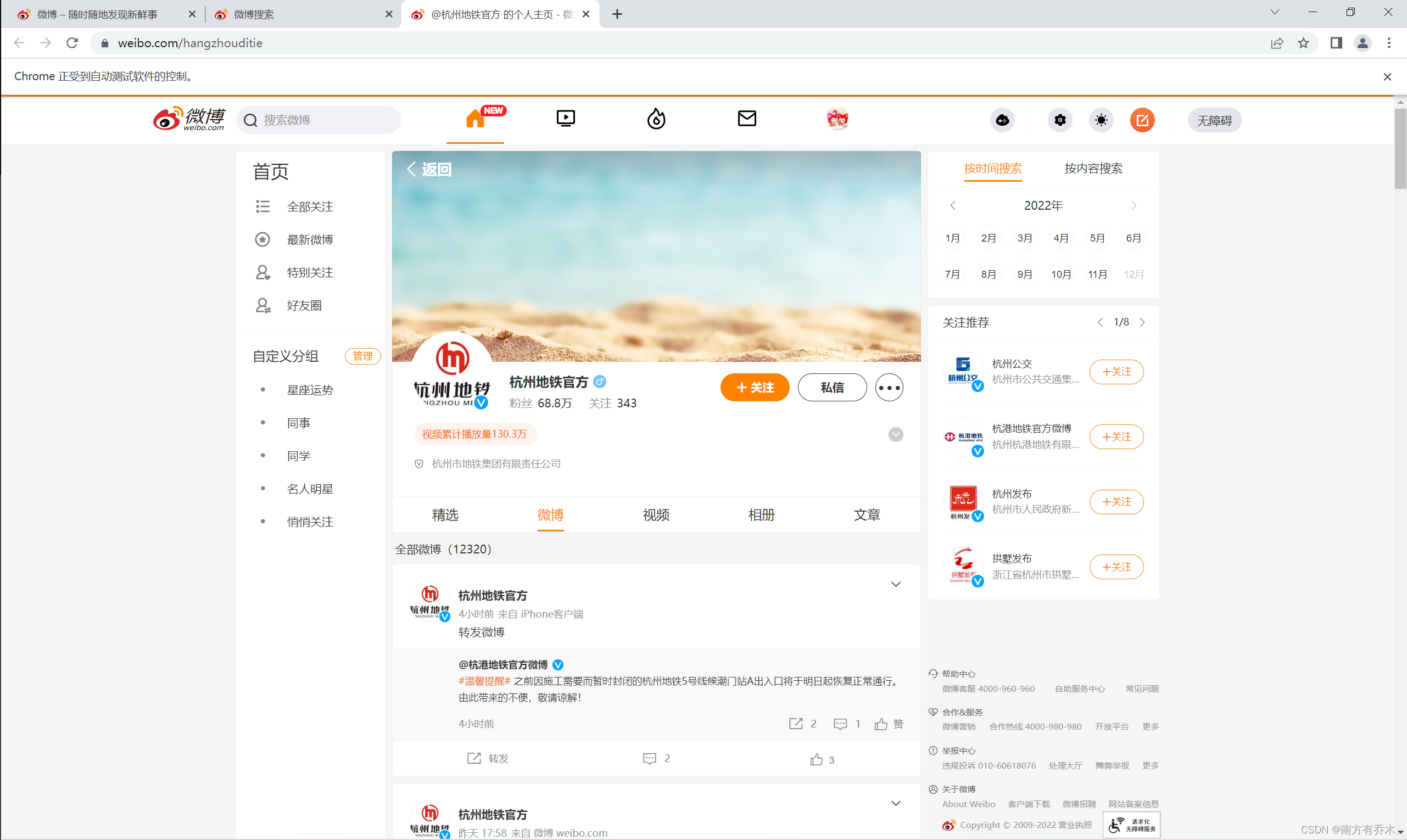
Task: Open the settings gear icon in Weibo header
Action: click(1059, 120)
